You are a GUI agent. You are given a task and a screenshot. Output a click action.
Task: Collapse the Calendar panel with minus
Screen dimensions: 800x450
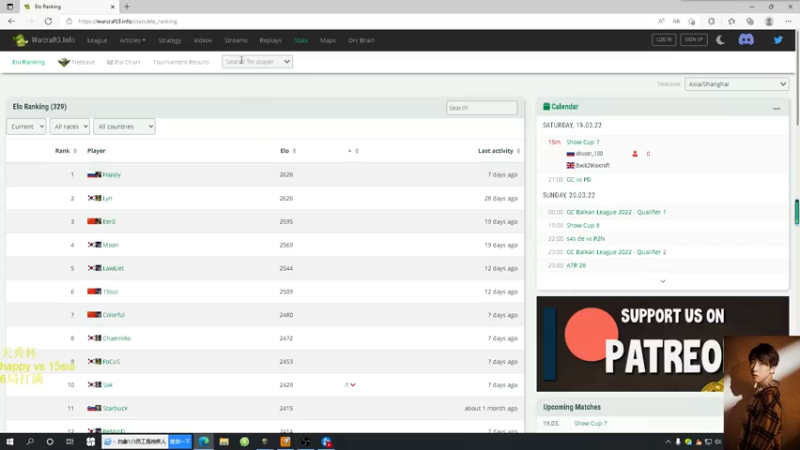pyautogui.click(x=776, y=108)
